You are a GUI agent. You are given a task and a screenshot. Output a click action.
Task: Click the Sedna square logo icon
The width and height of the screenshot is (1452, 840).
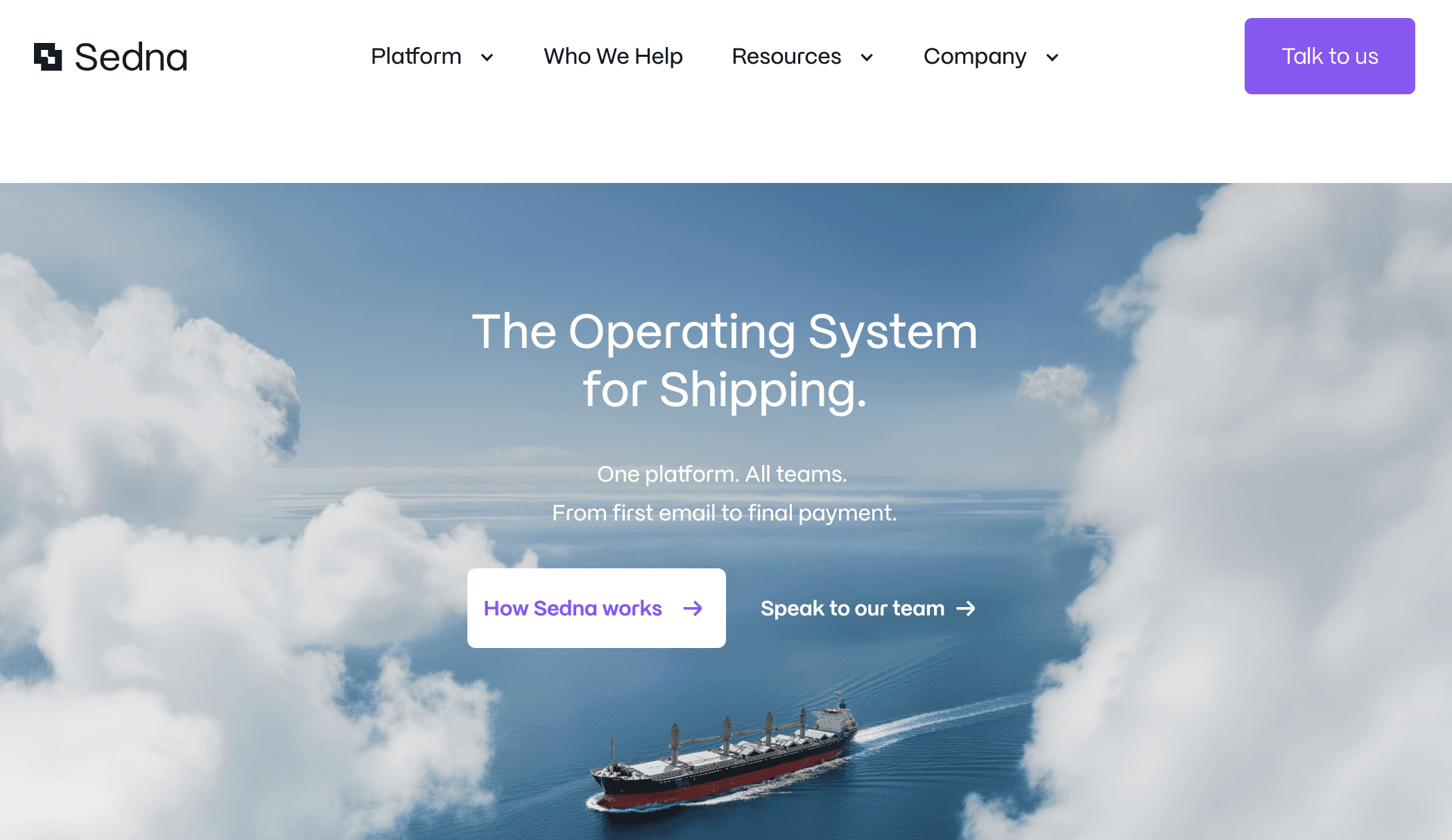click(x=48, y=57)
